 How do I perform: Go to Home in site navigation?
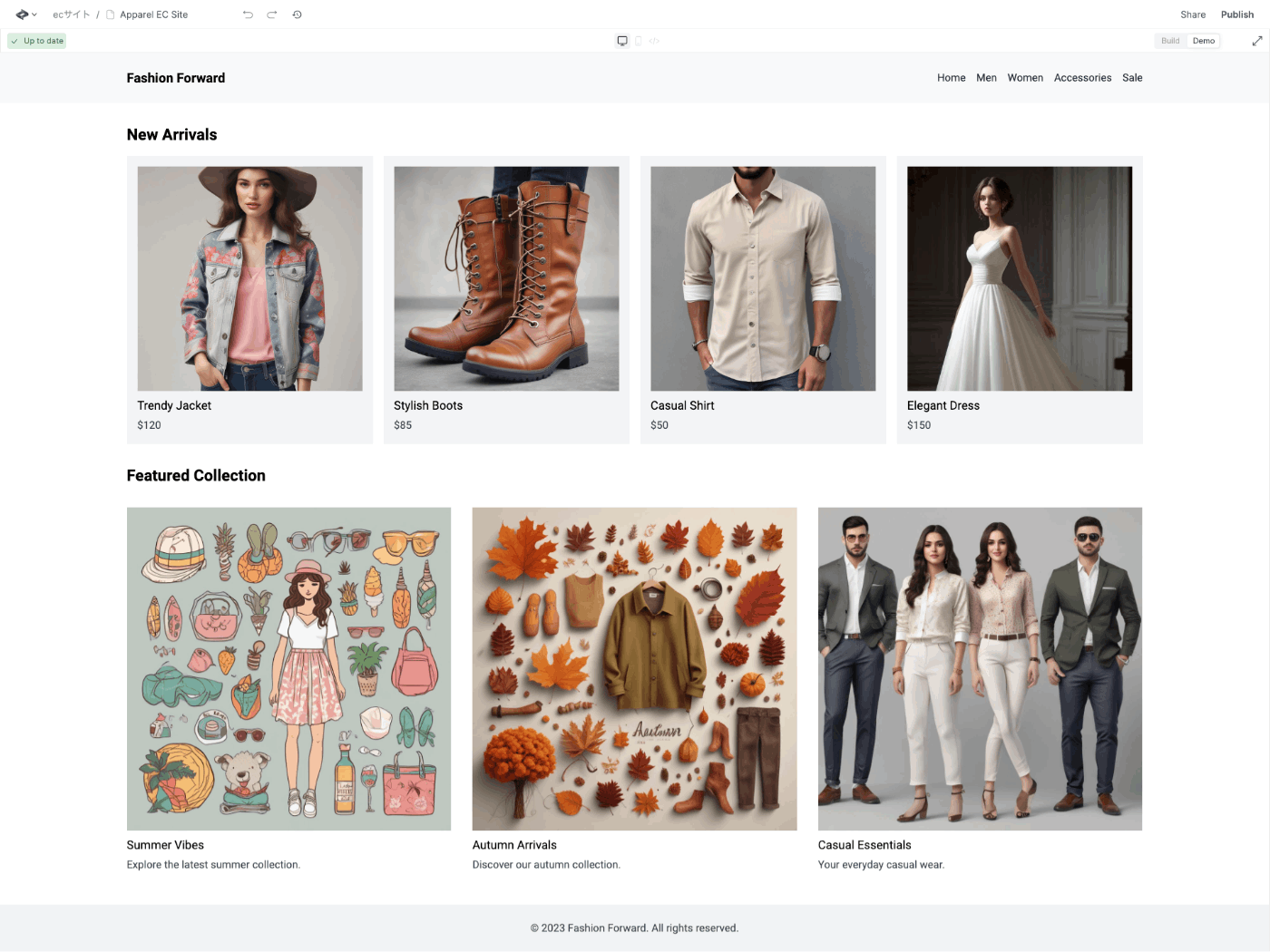pyautogui.click(x=952, y=78)
